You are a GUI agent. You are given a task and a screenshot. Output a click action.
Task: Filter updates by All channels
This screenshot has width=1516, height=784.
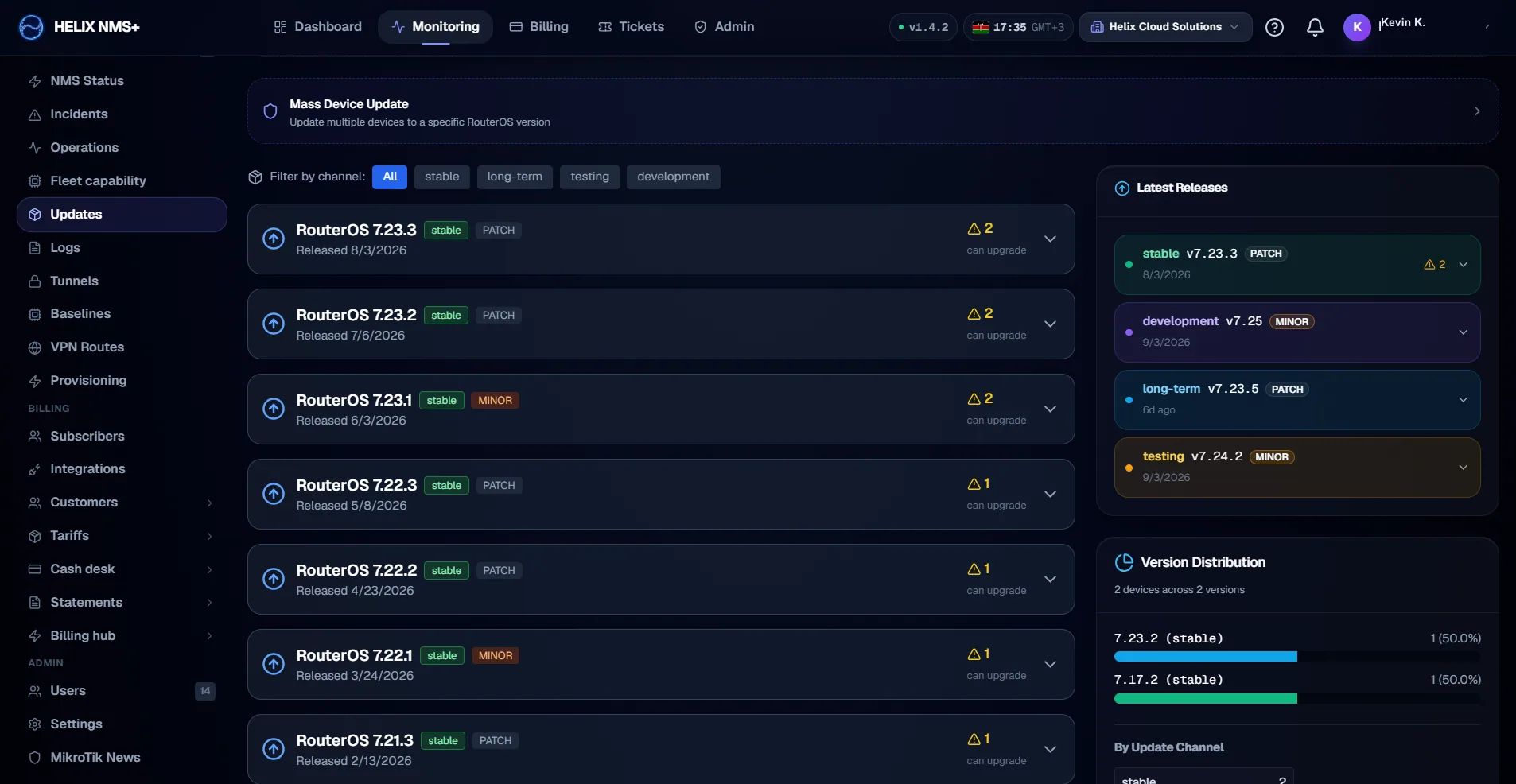(390, 177)
